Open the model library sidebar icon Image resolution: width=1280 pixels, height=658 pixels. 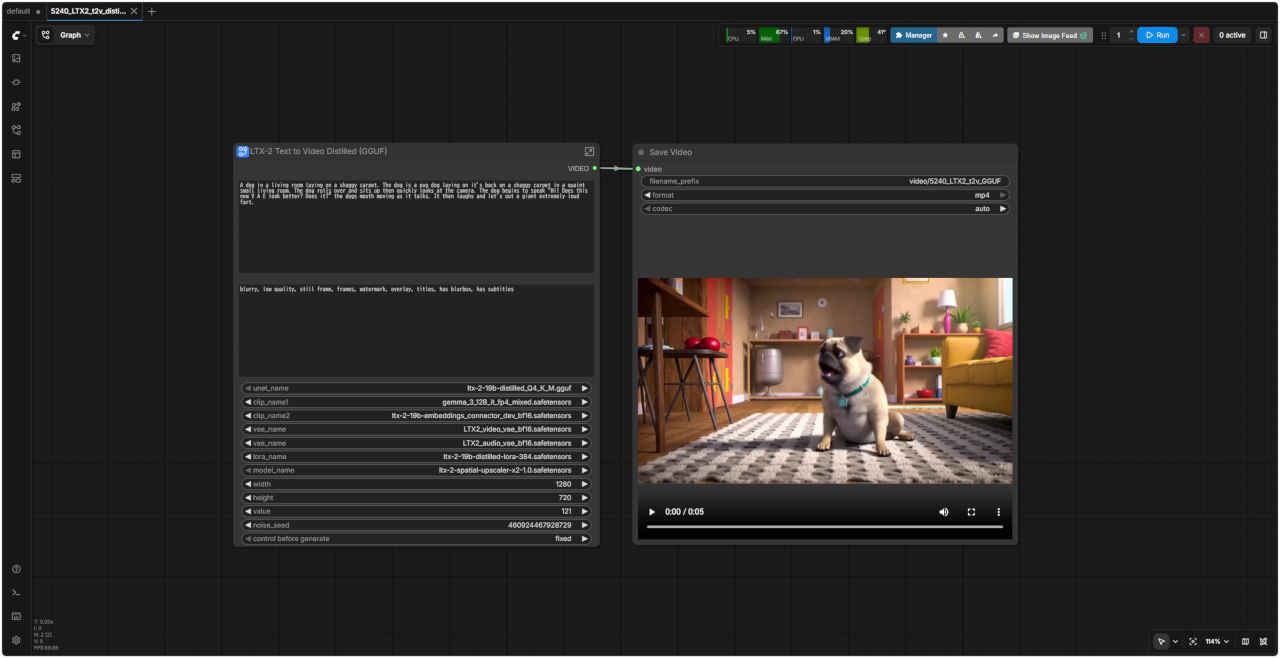(16, 106)
